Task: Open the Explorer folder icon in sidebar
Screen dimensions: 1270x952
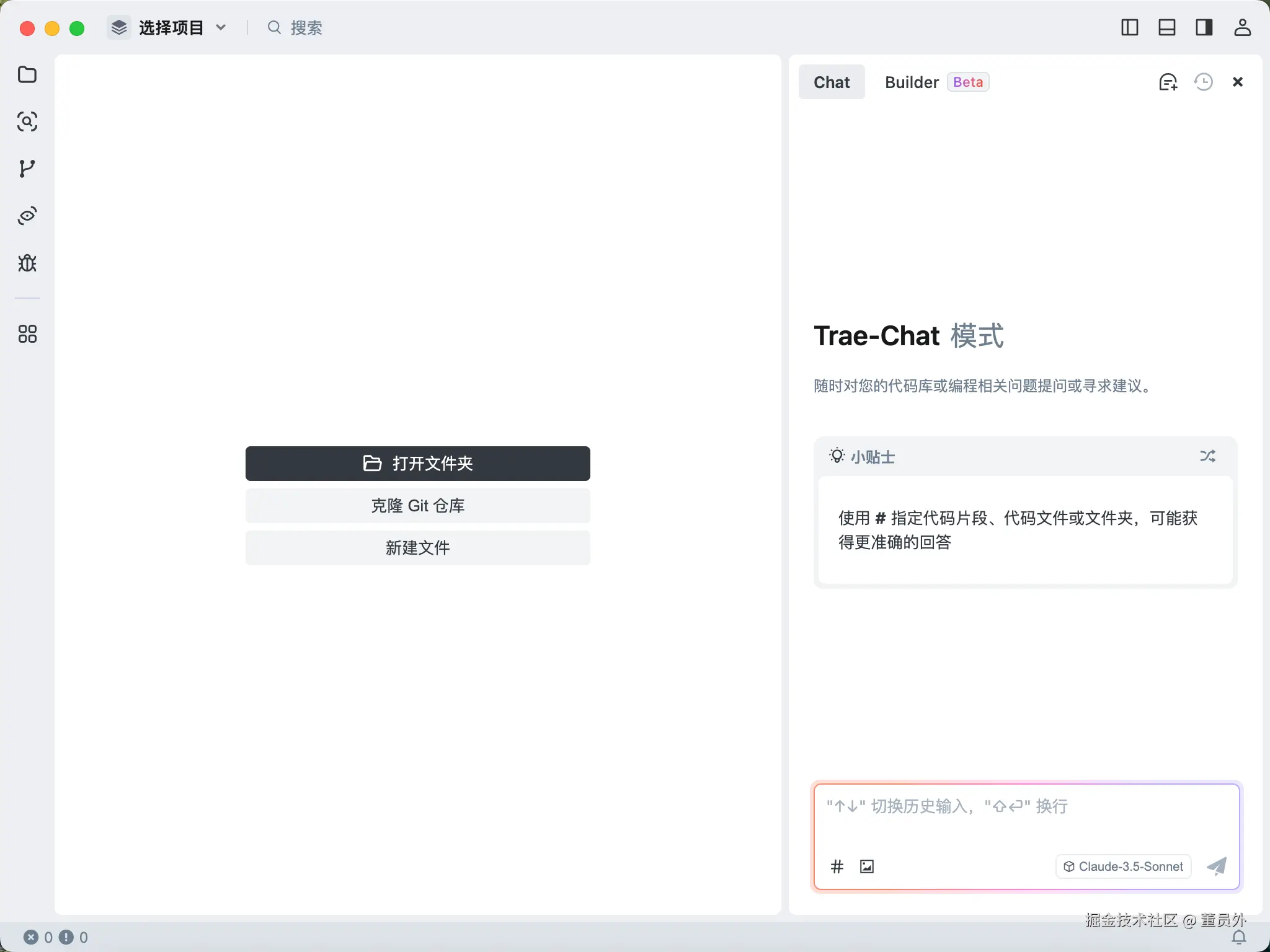Action: pos(27,74)
